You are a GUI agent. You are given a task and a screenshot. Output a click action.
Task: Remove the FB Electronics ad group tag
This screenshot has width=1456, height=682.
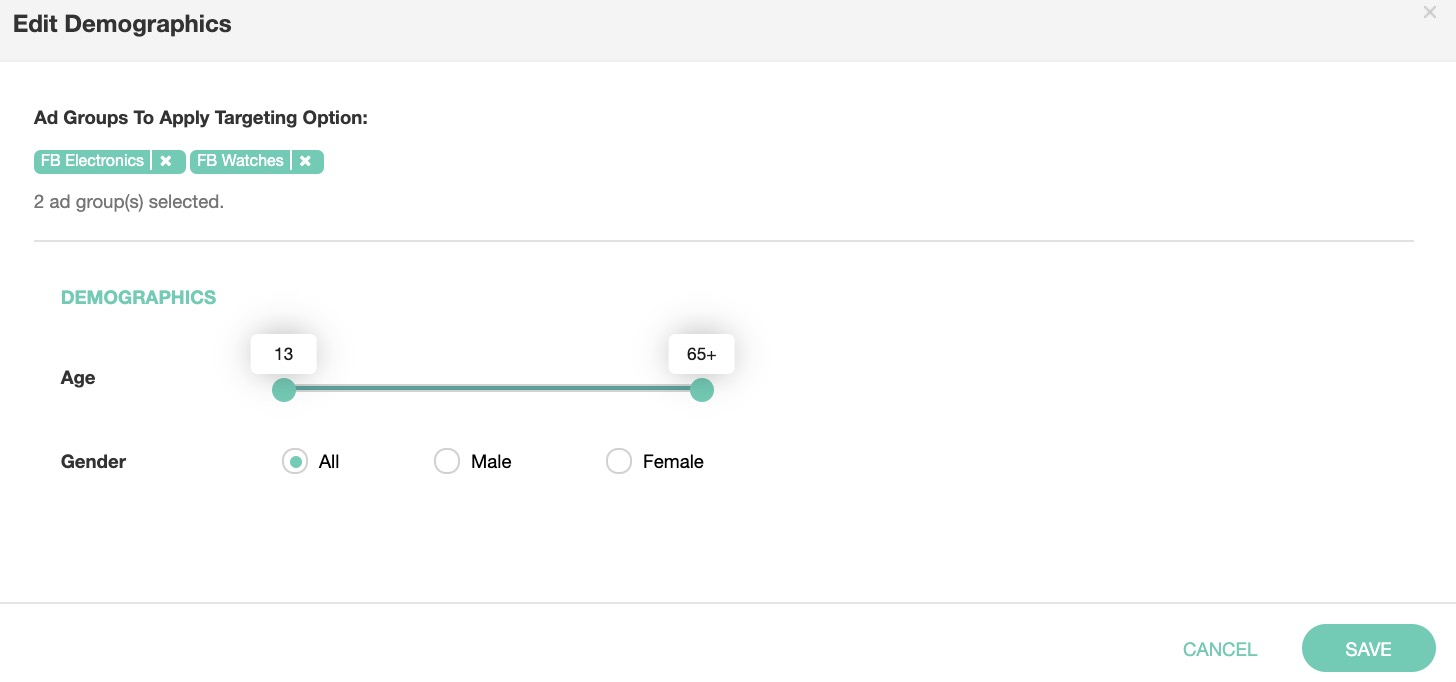[166, 161]
